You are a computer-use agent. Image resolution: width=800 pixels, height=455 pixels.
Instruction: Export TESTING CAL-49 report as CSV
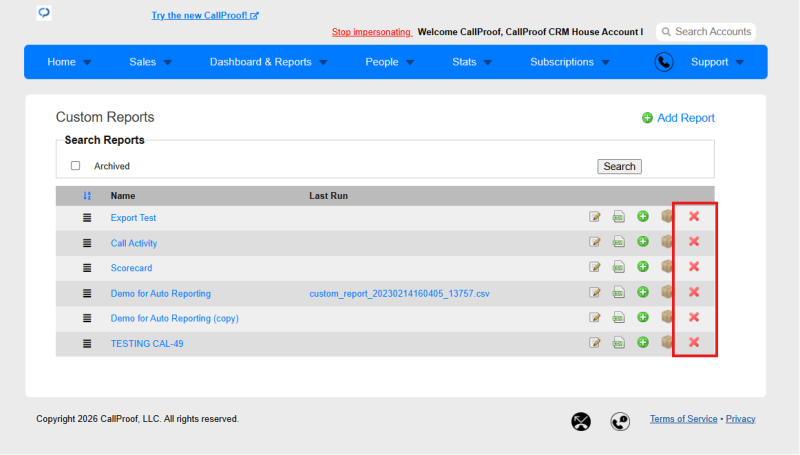tap(618, 343)
